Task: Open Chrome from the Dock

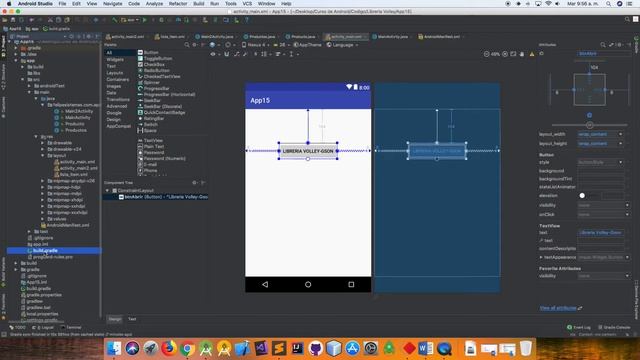Action: point(187,349)
